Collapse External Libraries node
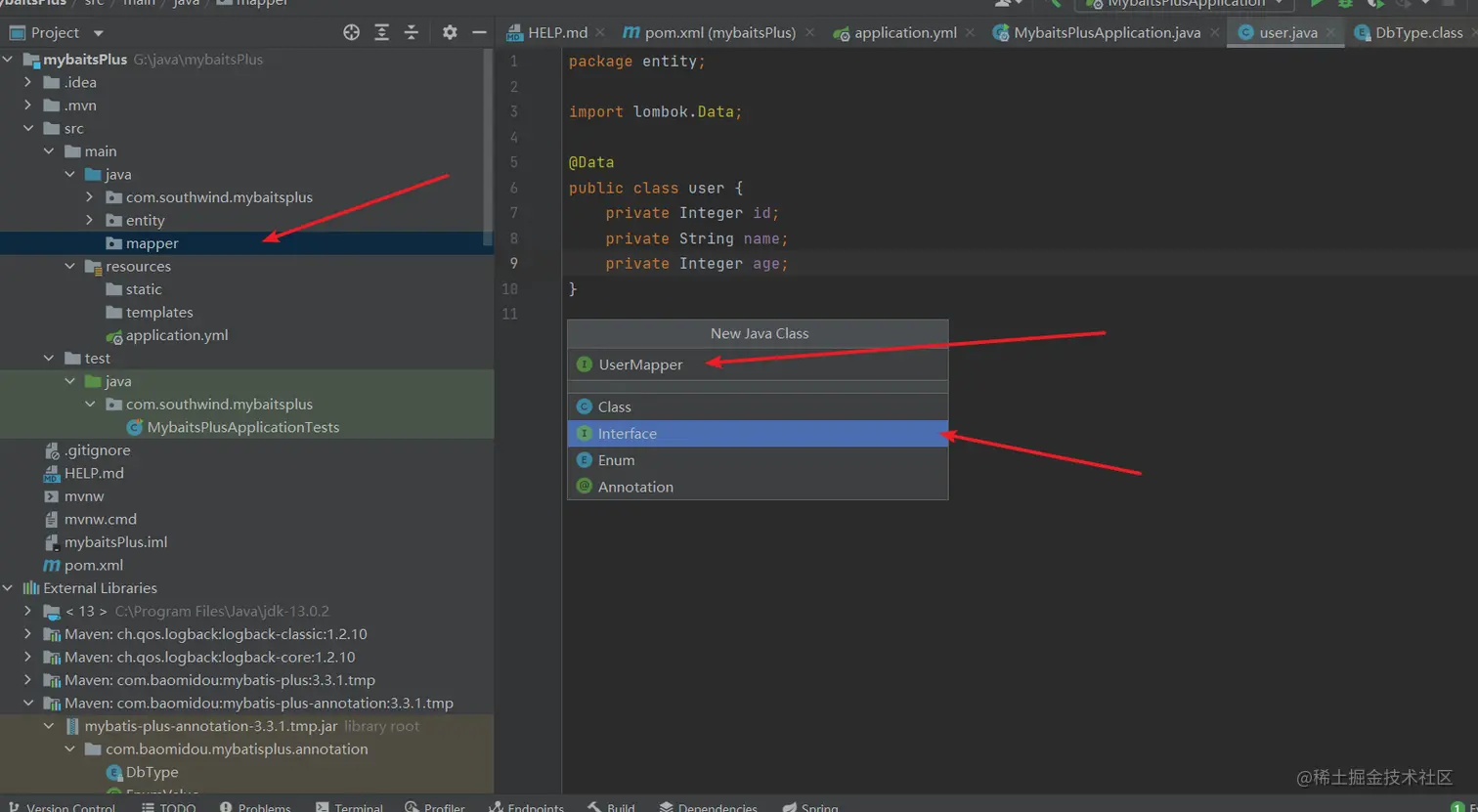 click(x=9, y=588)
